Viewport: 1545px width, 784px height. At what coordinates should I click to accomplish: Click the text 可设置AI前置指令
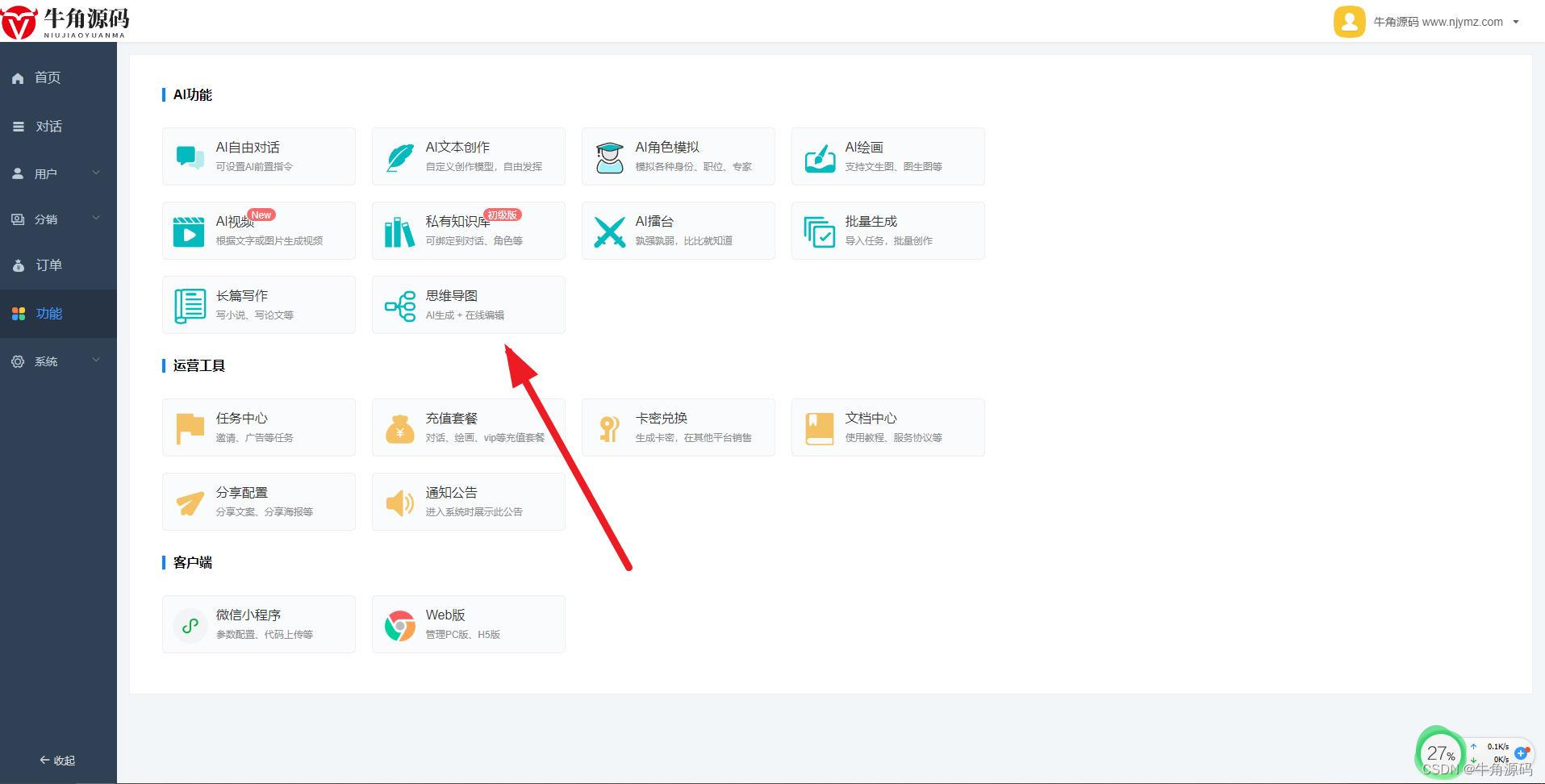[x=254, y=167]
